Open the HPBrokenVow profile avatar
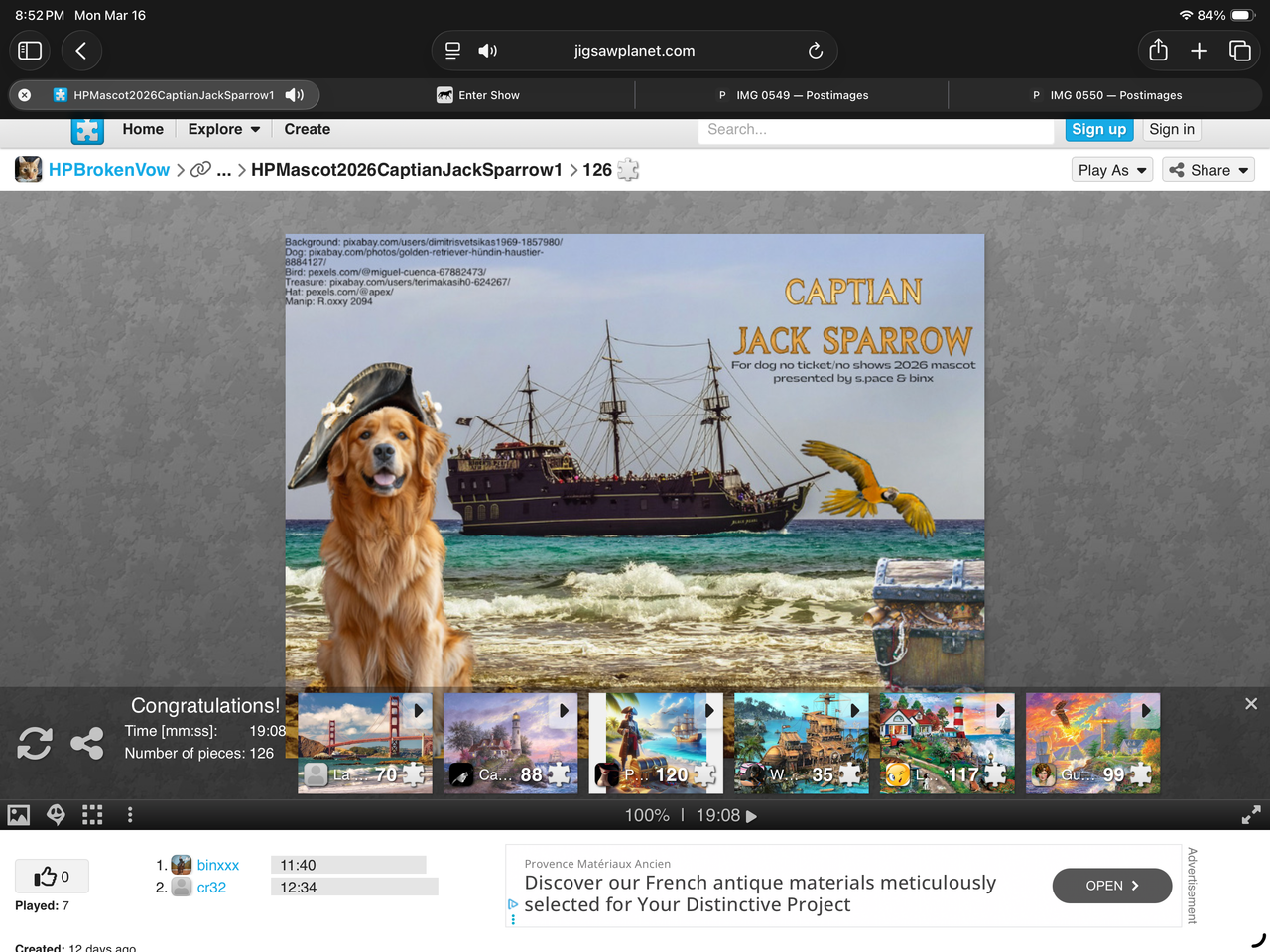The image size is (1270, 952). tap(29, 170)
